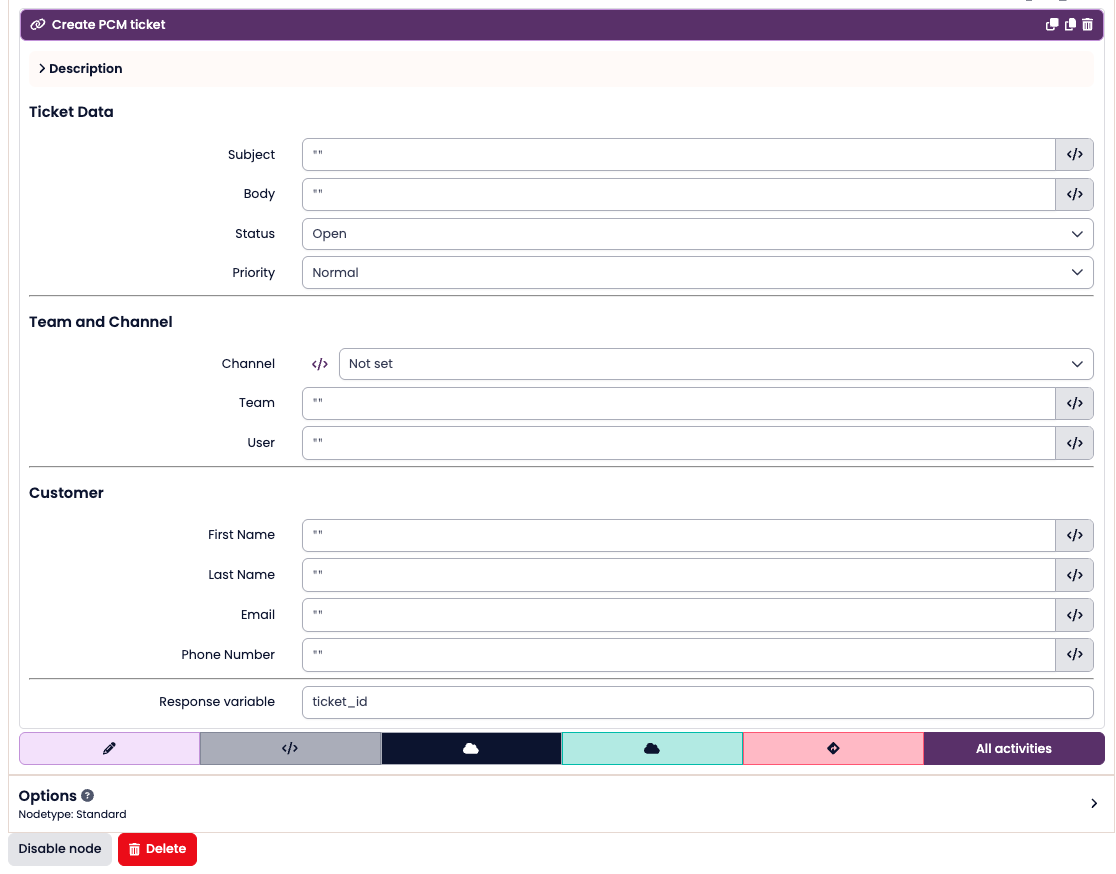
Task: Open code editor for Subject field
Action: click(x=1074, y=155)
